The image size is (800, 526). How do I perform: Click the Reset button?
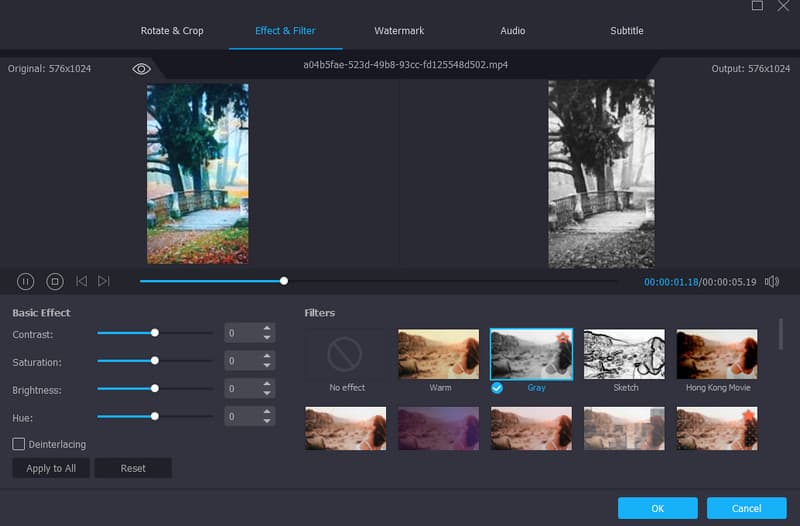(x=133, y=468)
